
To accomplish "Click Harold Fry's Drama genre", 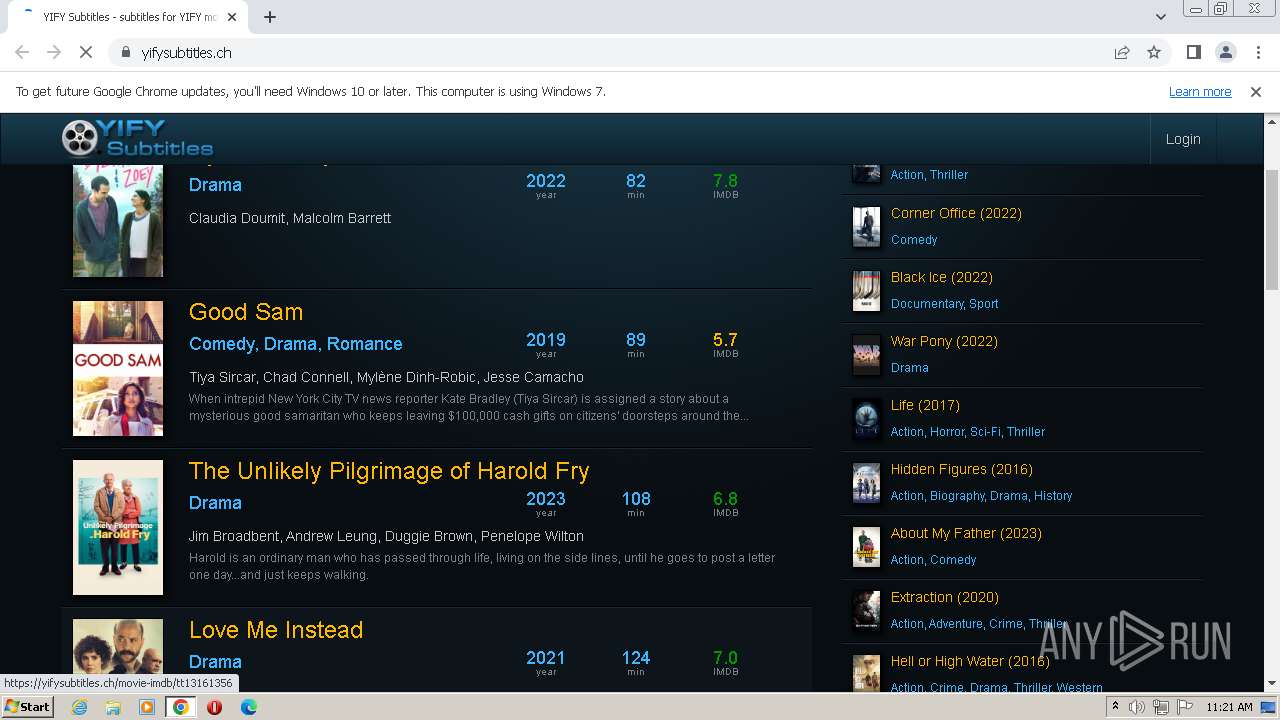I will pyautogui.click(x=215, y=502).
